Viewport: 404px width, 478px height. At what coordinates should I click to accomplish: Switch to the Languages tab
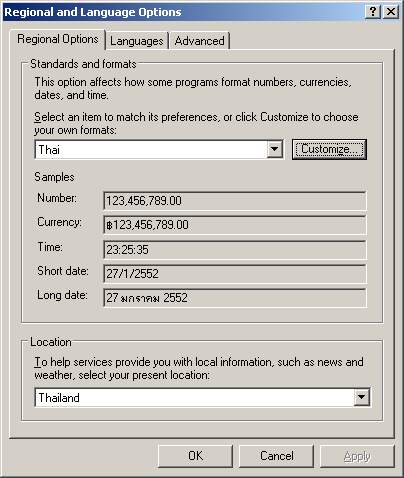(x=137, y=41)
